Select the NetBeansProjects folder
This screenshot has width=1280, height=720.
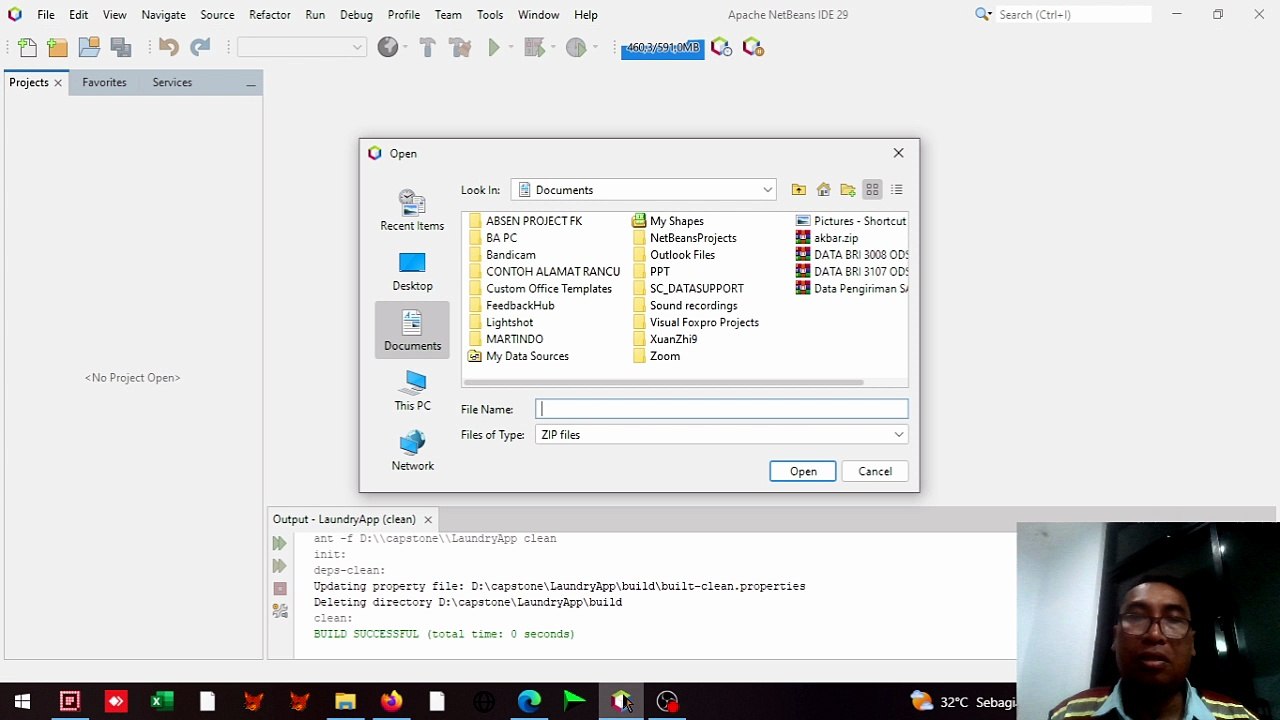tap(684, 238)
